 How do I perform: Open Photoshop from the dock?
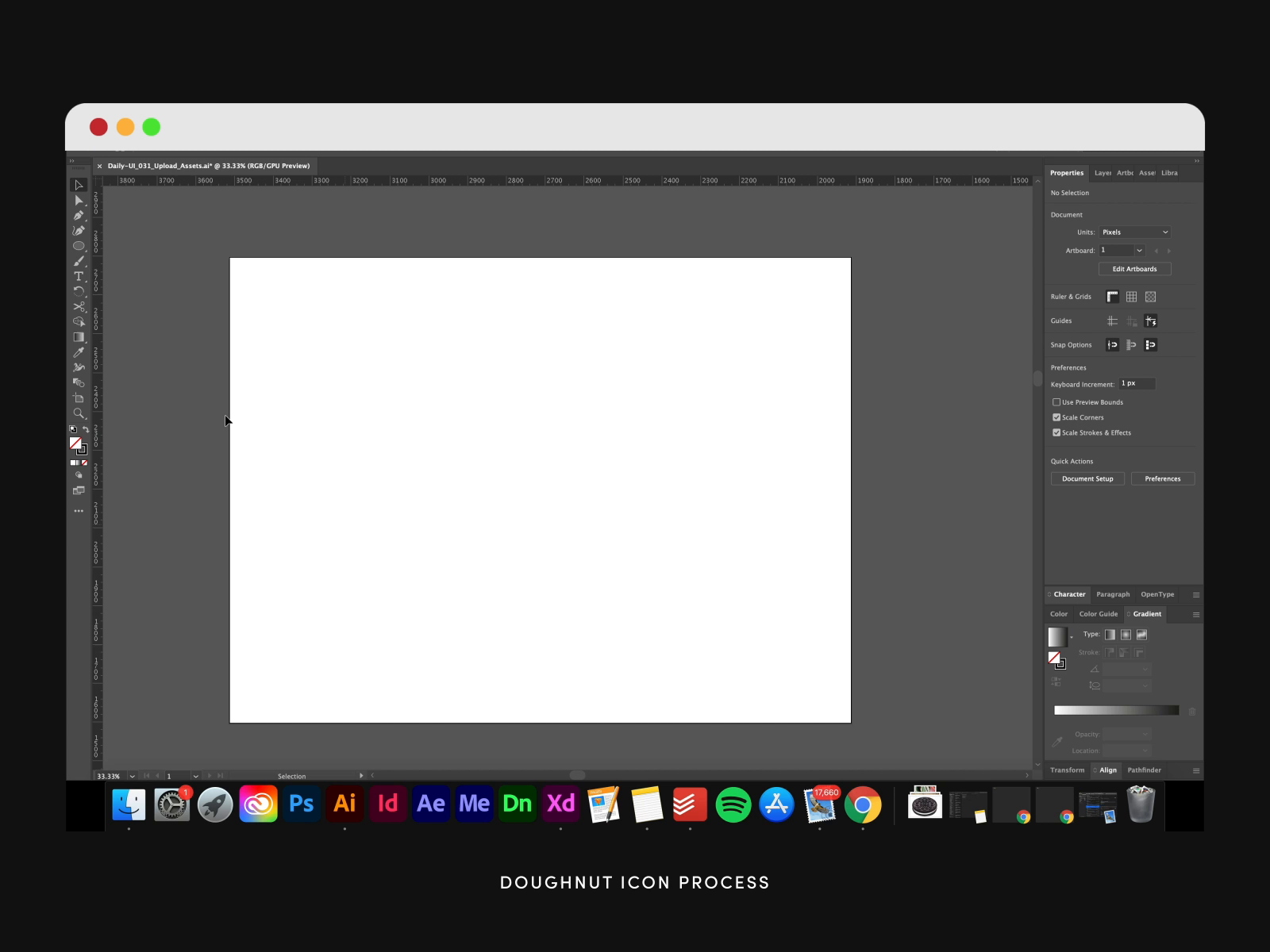[302, 804]
